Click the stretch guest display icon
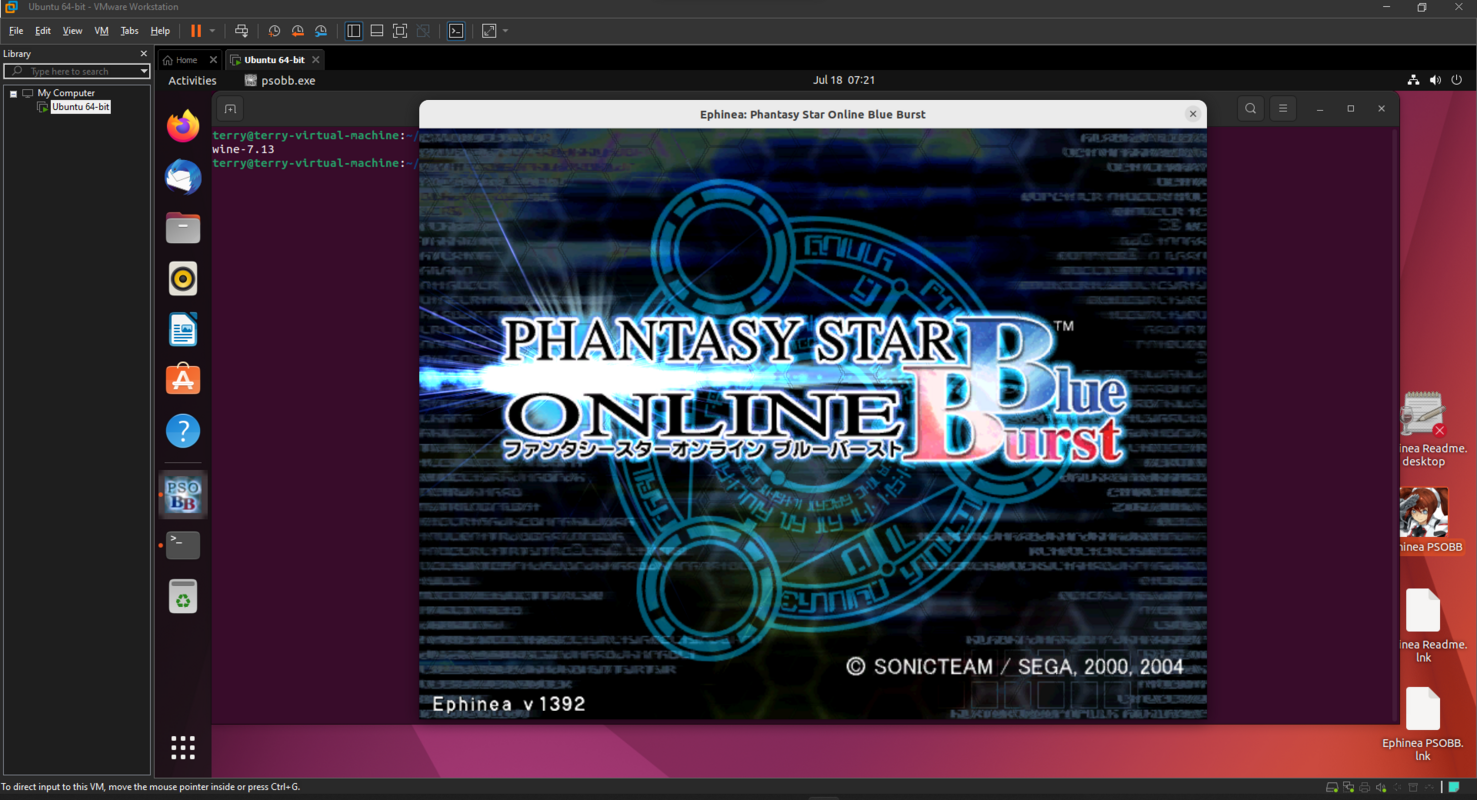Image resolution: width=1477 pixels, height=800 pixels. click(x=489, y=31)
